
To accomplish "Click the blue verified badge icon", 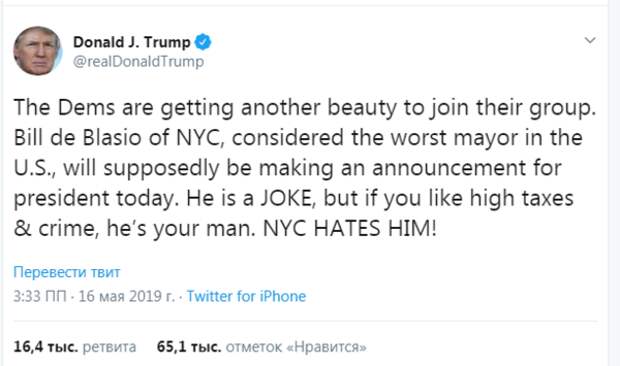I will [202, 42].
